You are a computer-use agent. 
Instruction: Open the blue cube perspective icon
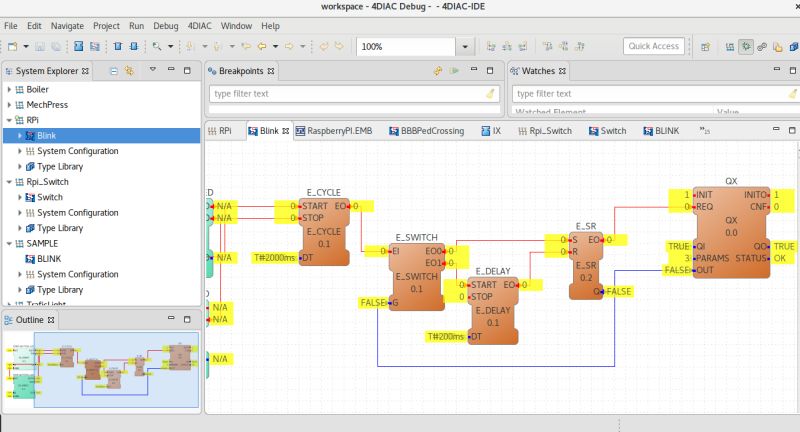(794, 47)
